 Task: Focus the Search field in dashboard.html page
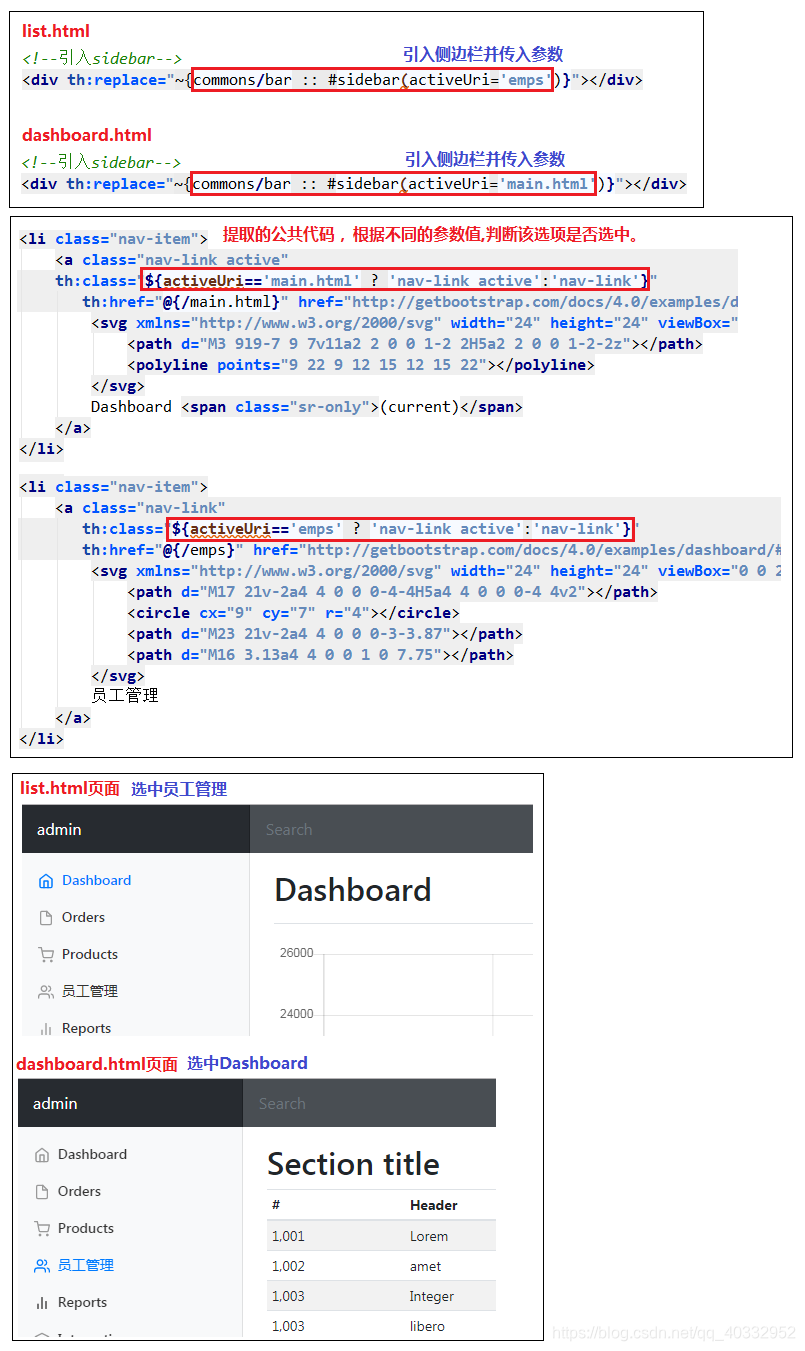tap(369, 1104)
